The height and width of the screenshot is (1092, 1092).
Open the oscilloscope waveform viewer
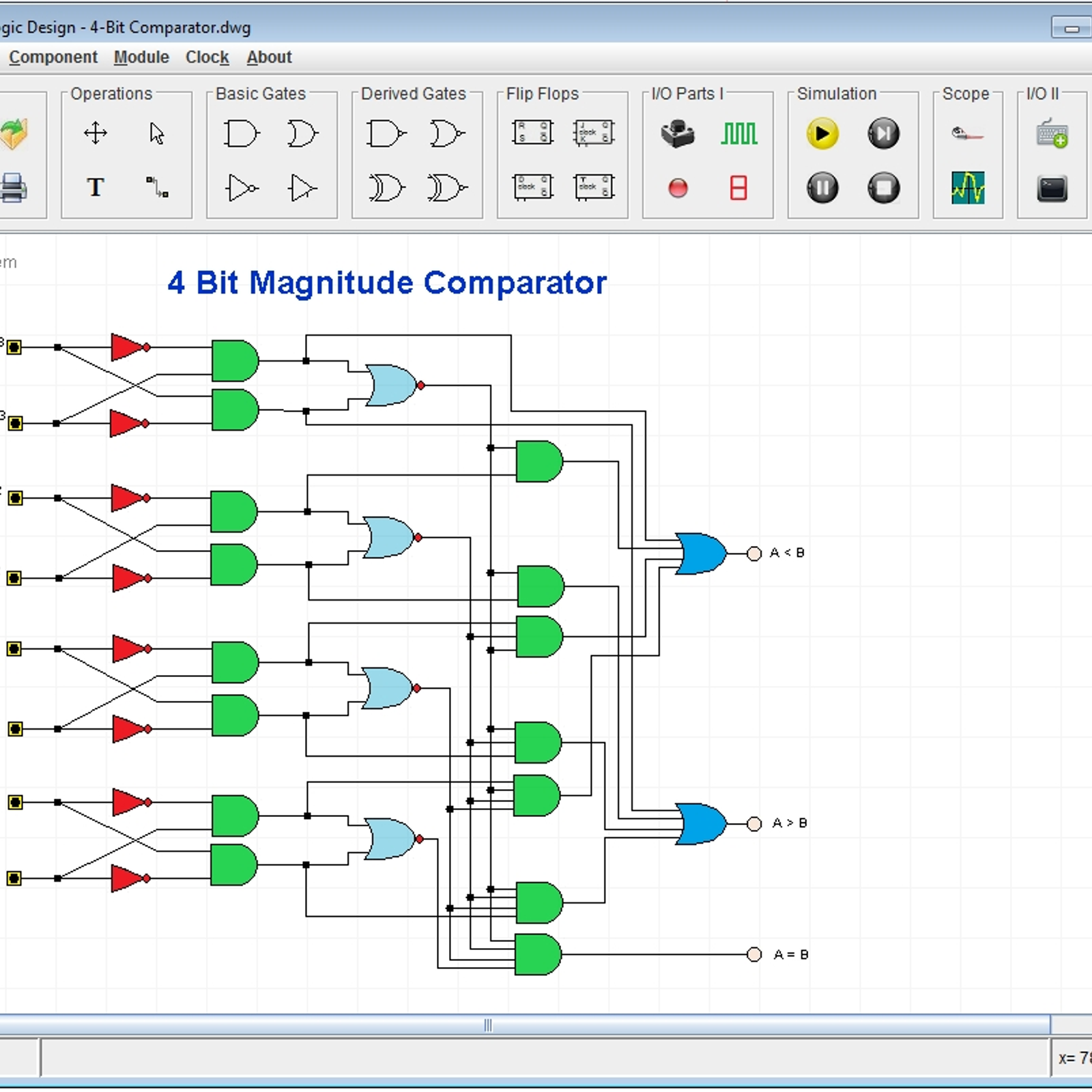click(968, 188)
